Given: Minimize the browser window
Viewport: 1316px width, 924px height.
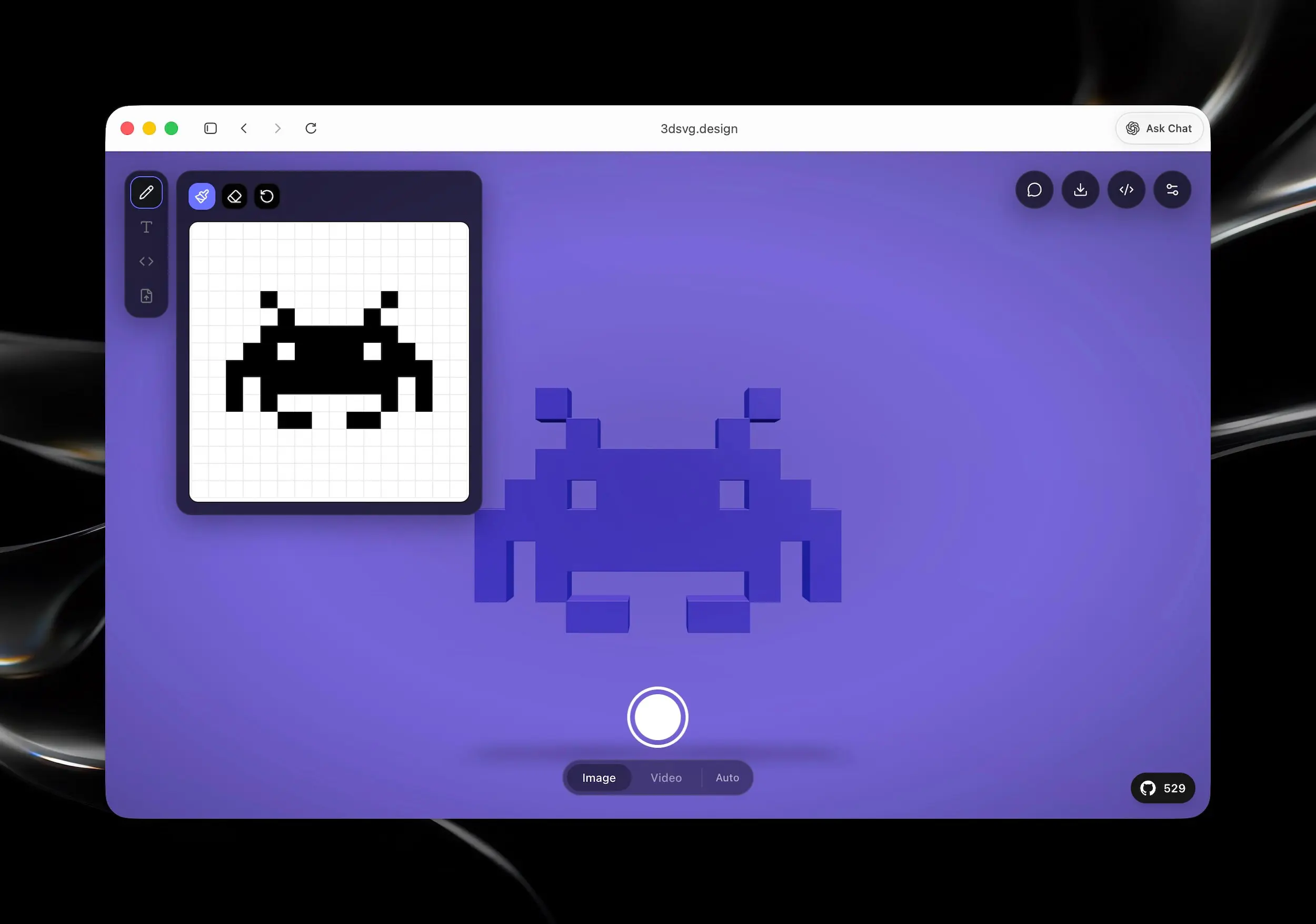Looking at the screenshot, I should (x=149, y=128).
